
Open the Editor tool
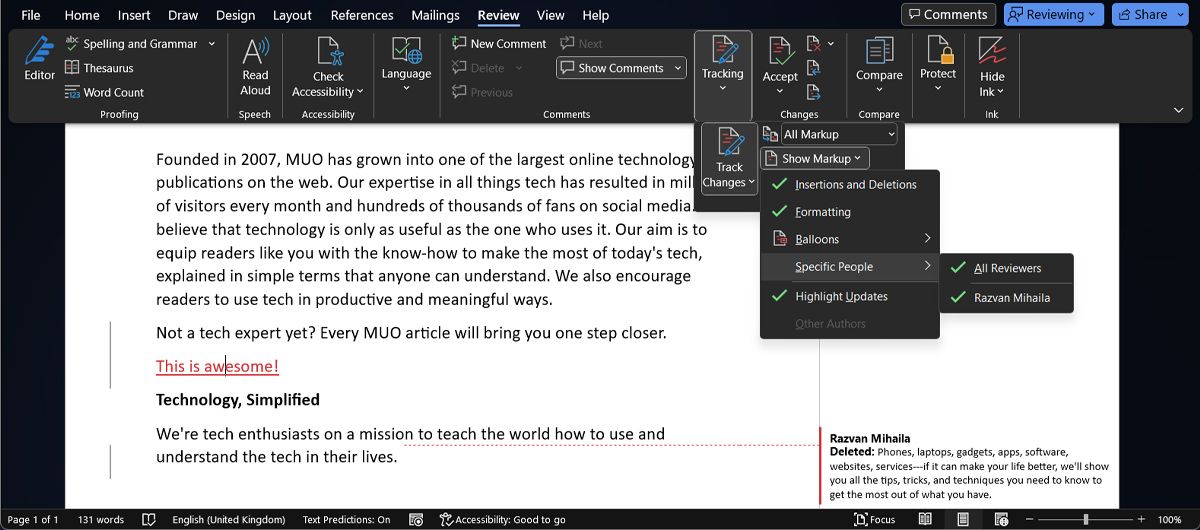(x=40, y=59)
